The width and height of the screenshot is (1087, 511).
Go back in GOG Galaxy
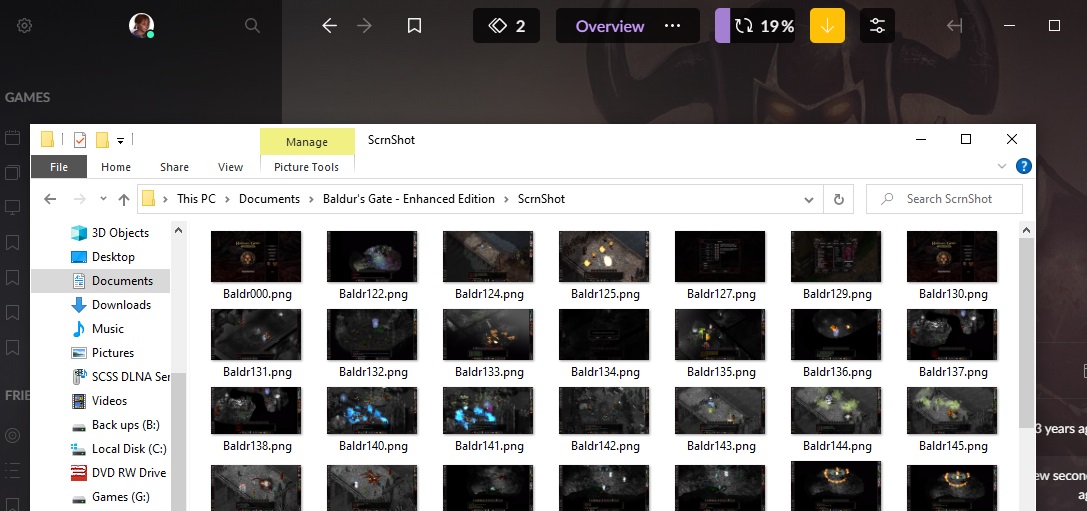[x=329, y=26]
